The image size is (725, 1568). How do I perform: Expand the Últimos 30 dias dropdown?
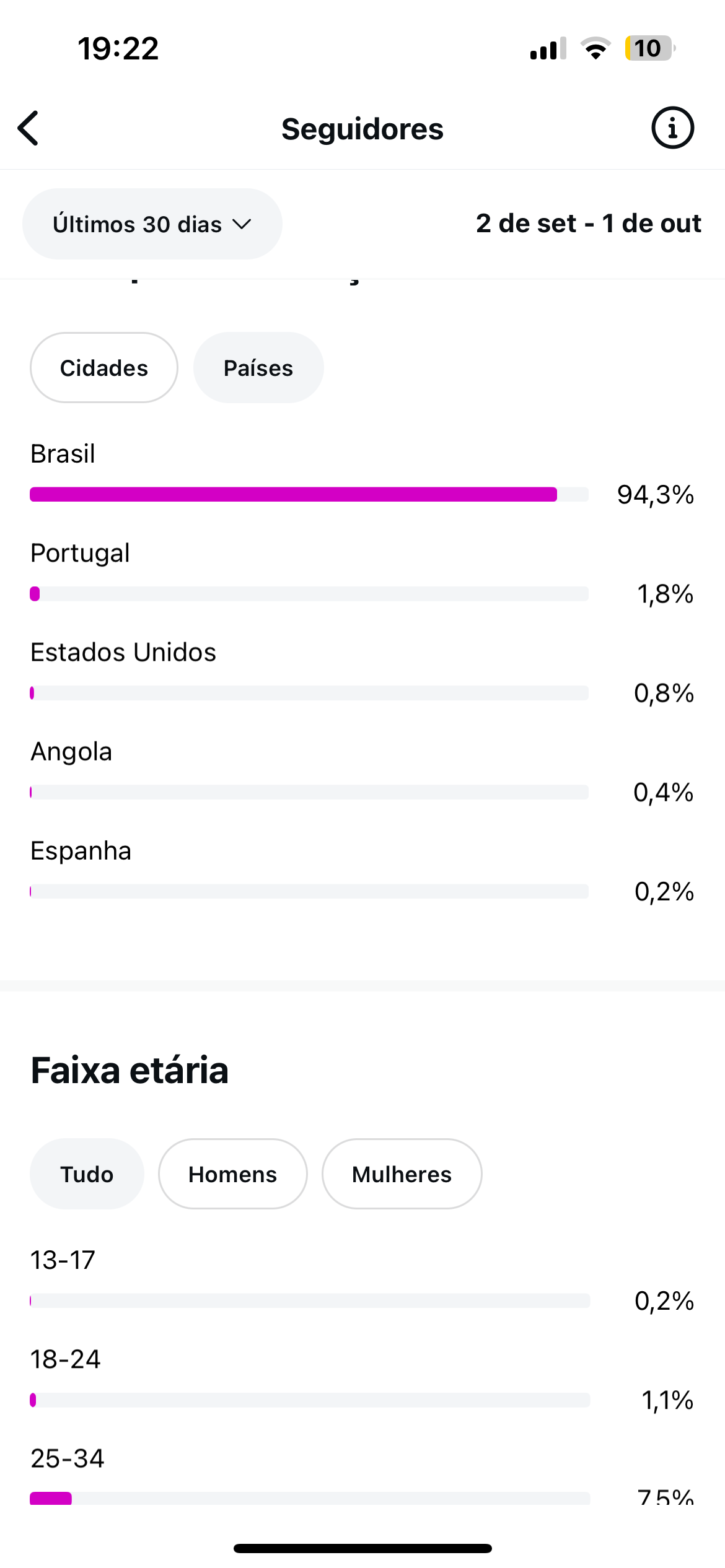point(152,224)
